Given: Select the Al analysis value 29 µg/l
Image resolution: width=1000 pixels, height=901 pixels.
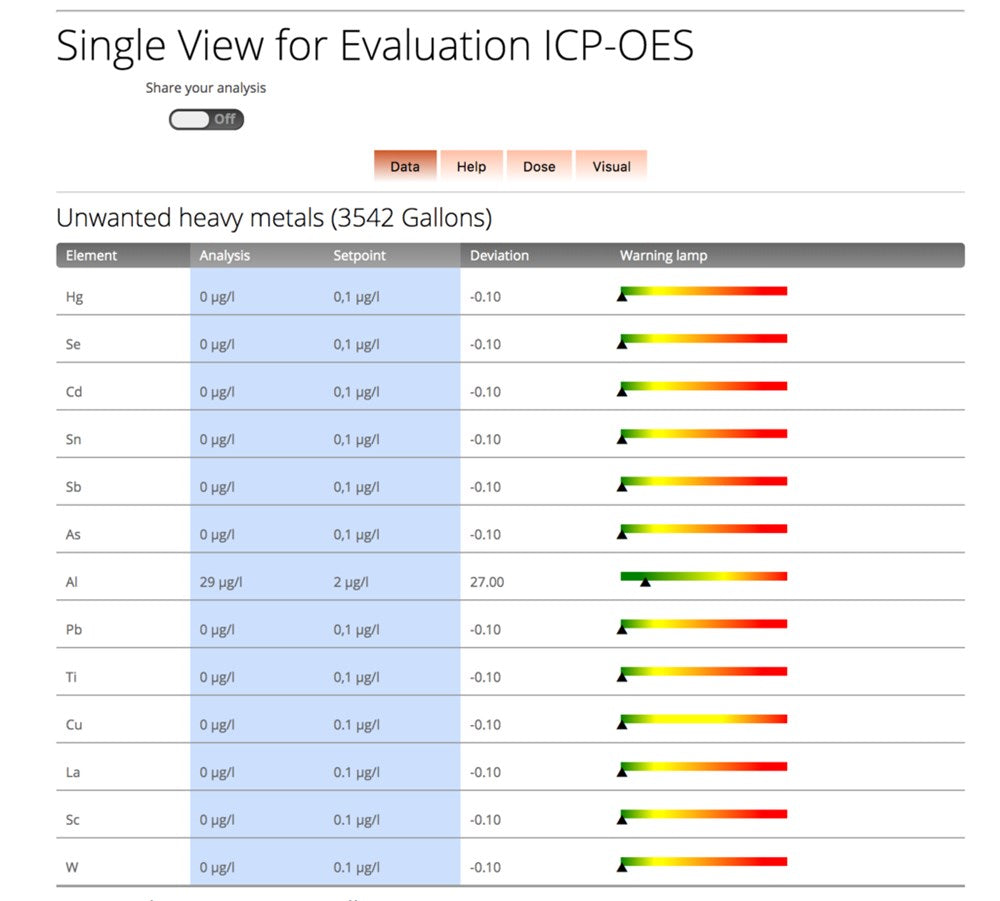Looking at the screenshot, I should 220,582.
